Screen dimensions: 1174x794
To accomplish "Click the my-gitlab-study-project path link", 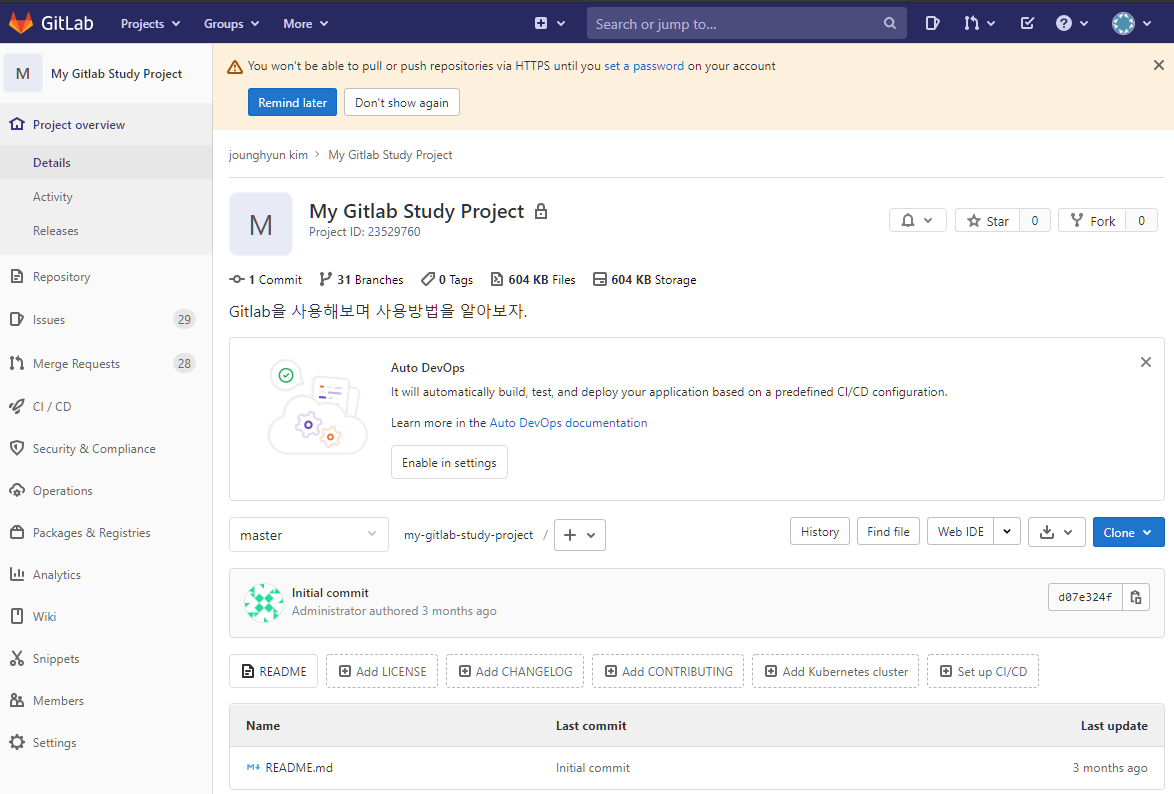I will (469, 535).
